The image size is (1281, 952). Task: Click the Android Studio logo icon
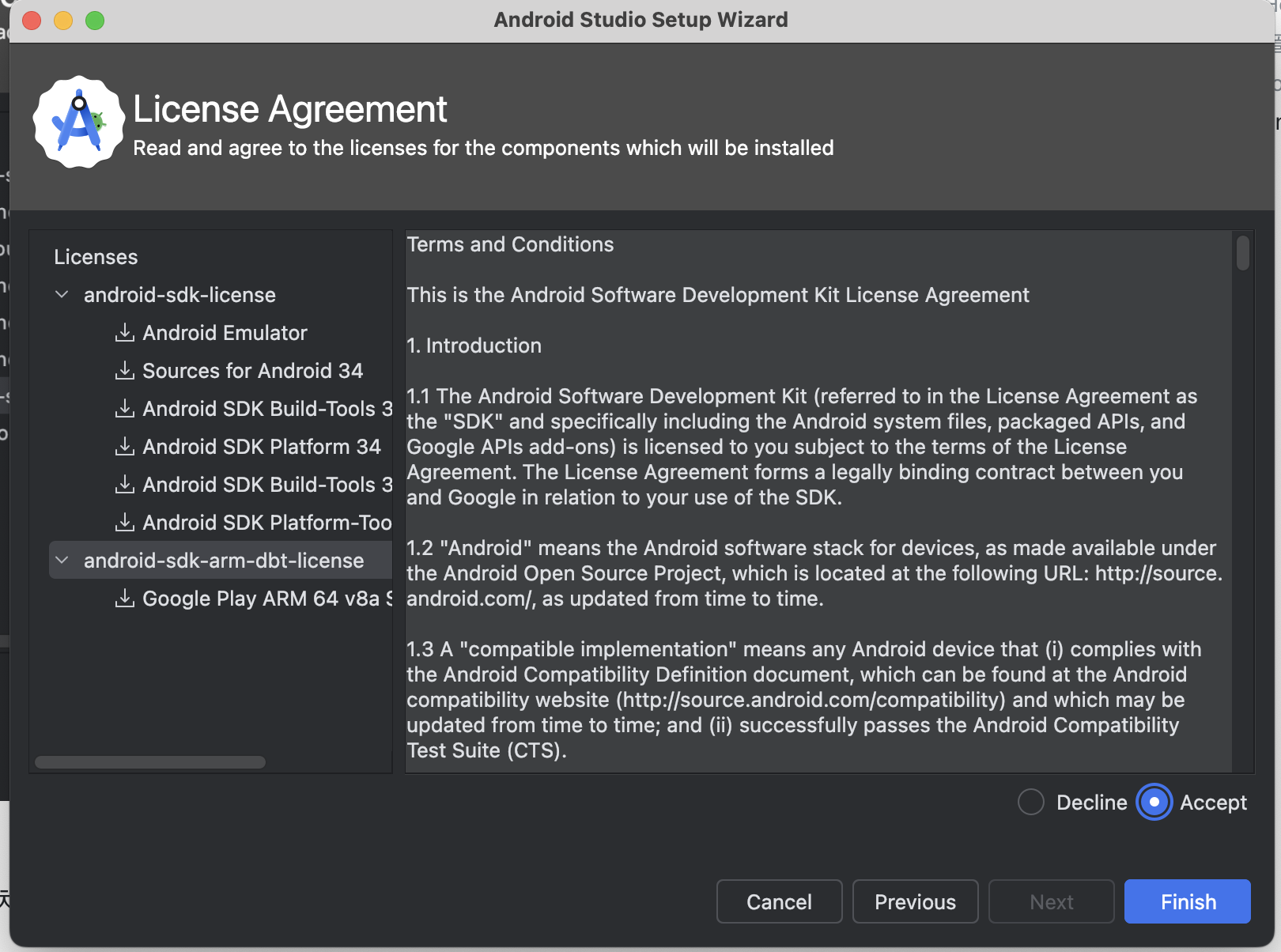(x=78, y=123)
